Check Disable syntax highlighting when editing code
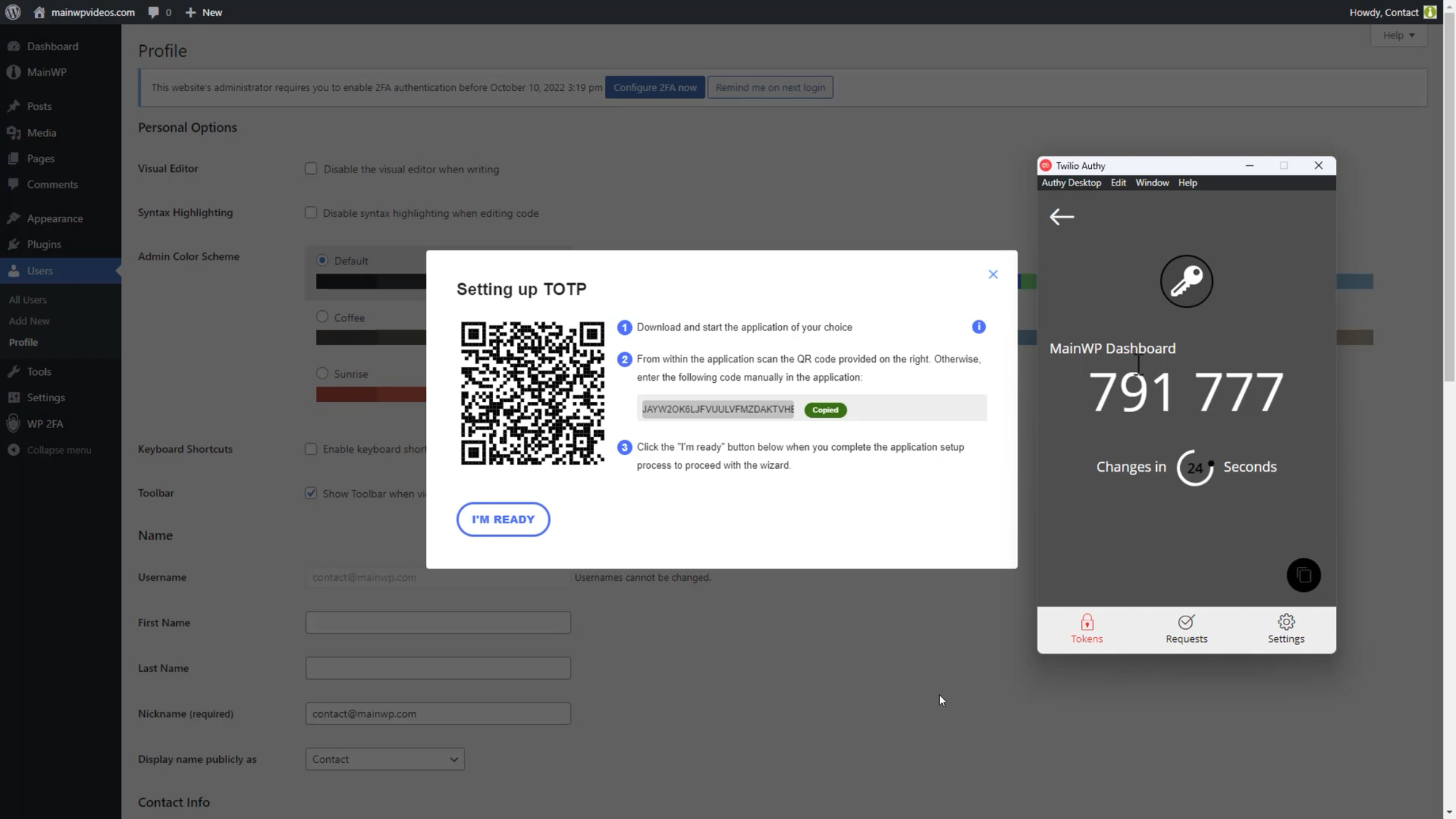This screenshot has height=819, width=1456. tap(311, 213)
